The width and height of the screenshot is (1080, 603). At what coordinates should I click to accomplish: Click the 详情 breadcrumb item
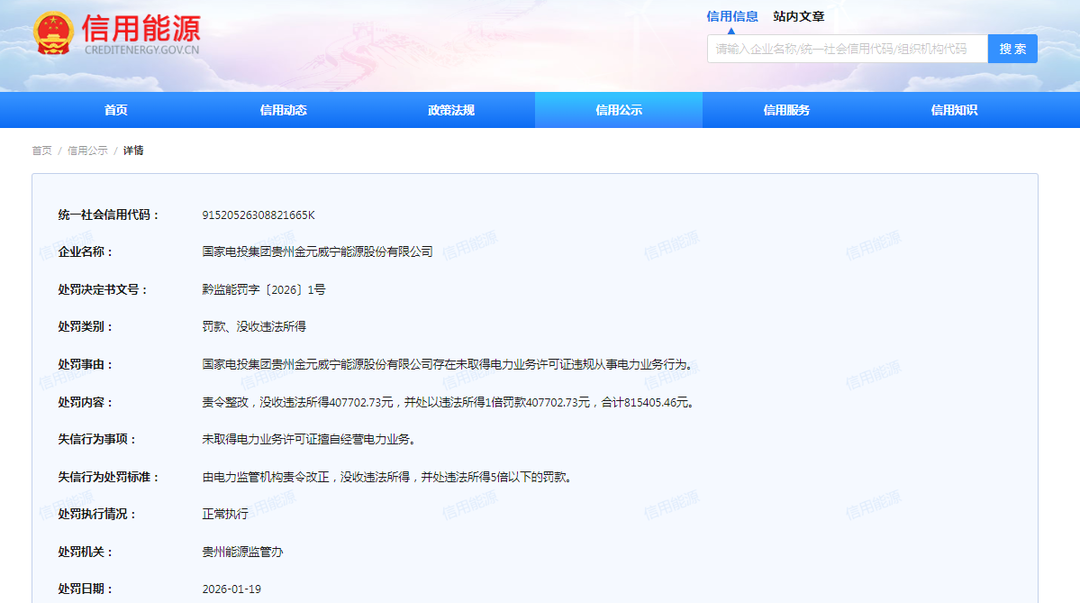[133, 151]
